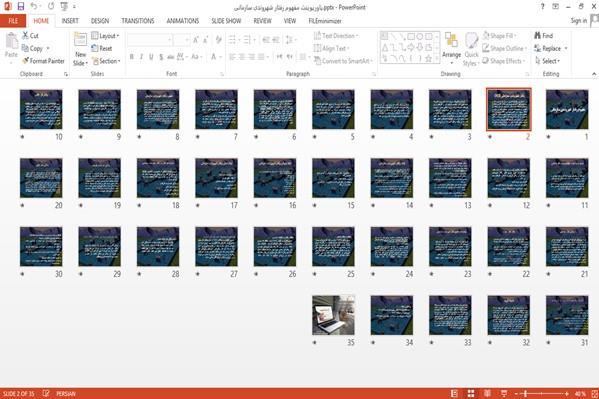
Task: Click Fit slide to window icon
Action: tap(594, 393)
